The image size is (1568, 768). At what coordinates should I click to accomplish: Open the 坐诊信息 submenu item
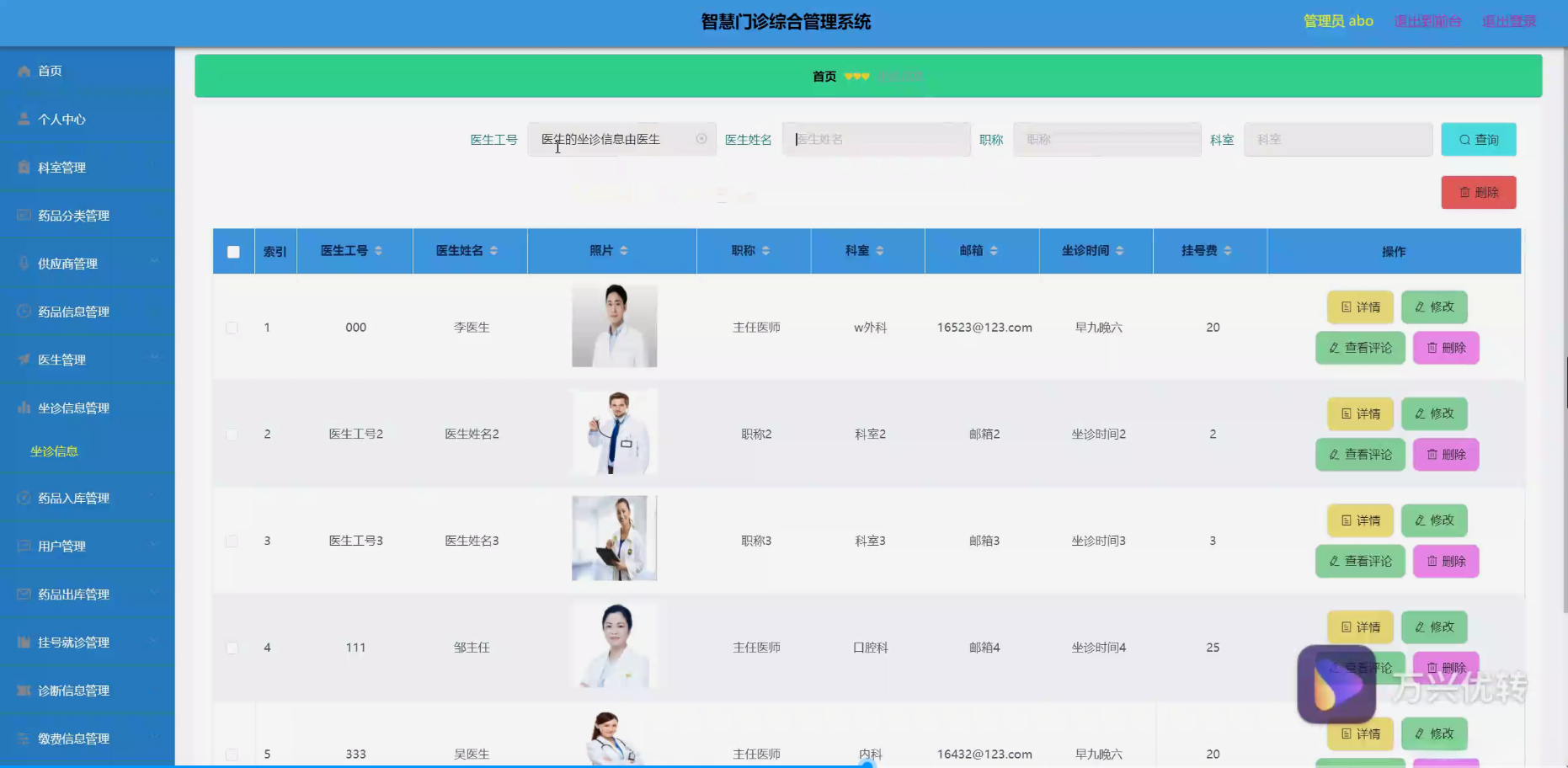54,451
